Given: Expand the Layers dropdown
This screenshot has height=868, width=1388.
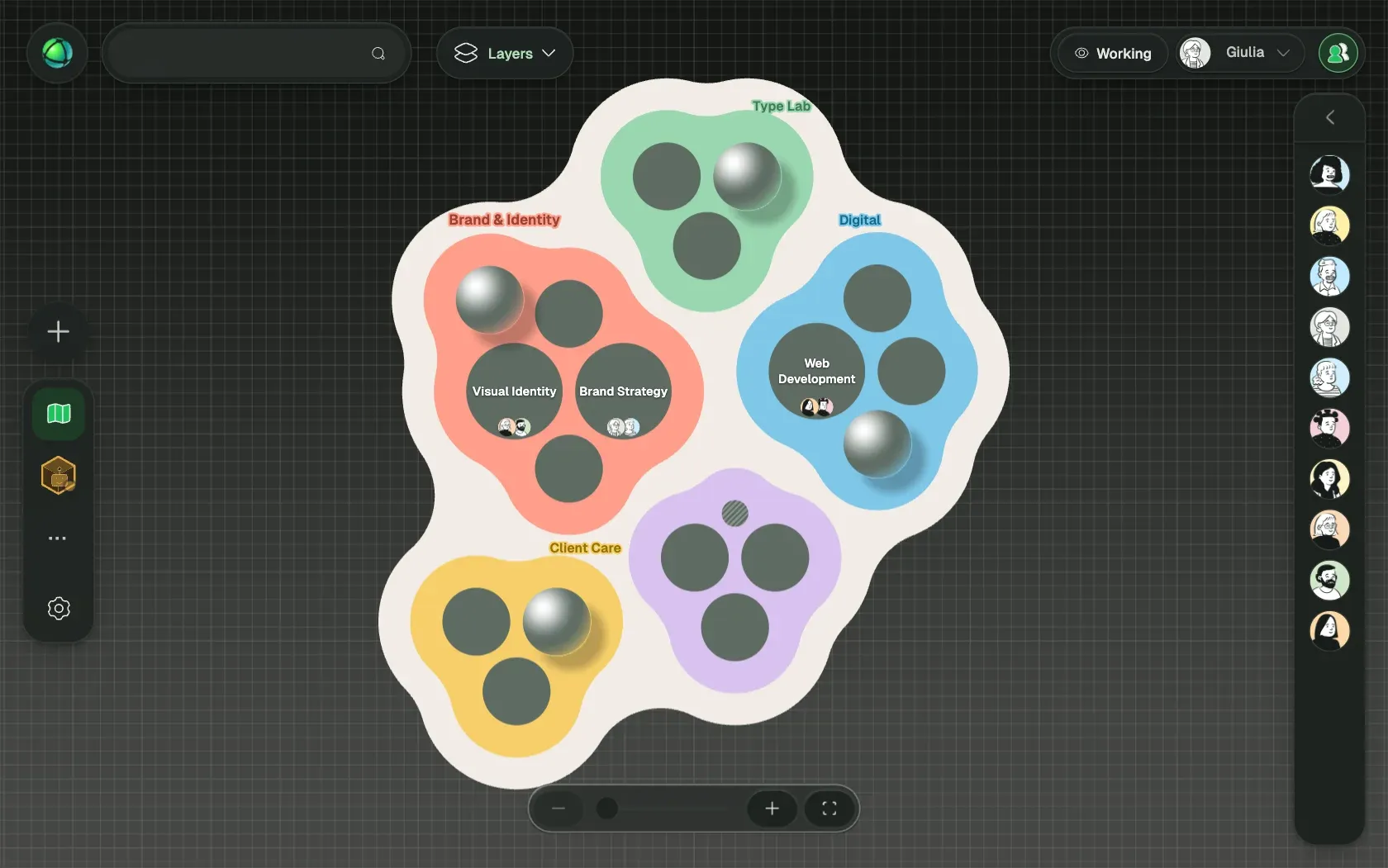Looking at the screenshot, I should point(505,53).
